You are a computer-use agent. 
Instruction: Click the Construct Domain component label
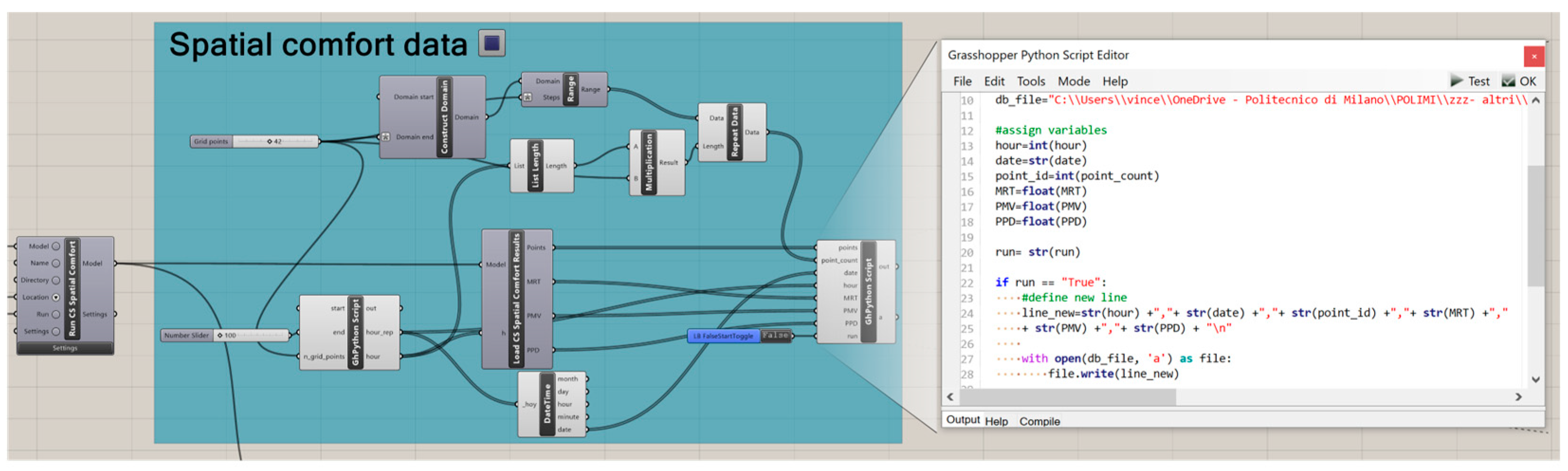[444, 116]
